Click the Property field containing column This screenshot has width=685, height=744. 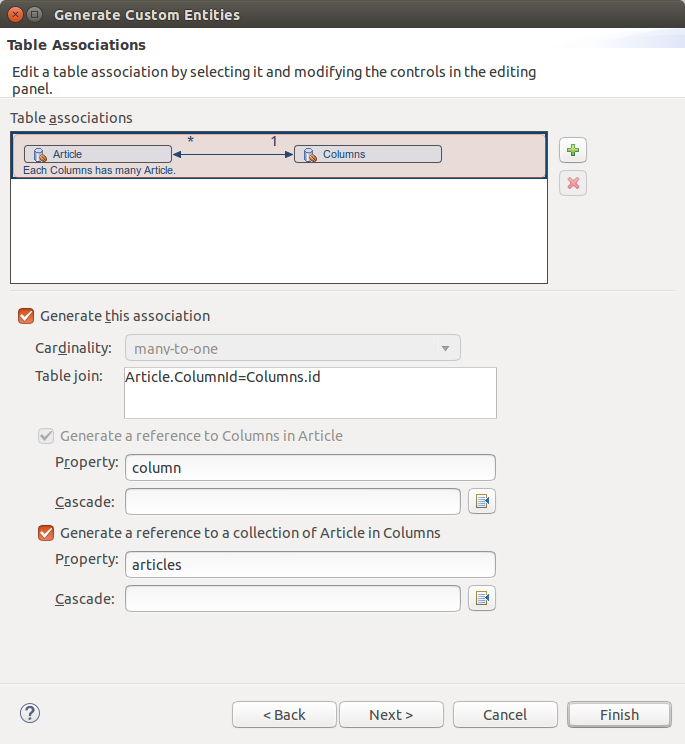(310, 468)
